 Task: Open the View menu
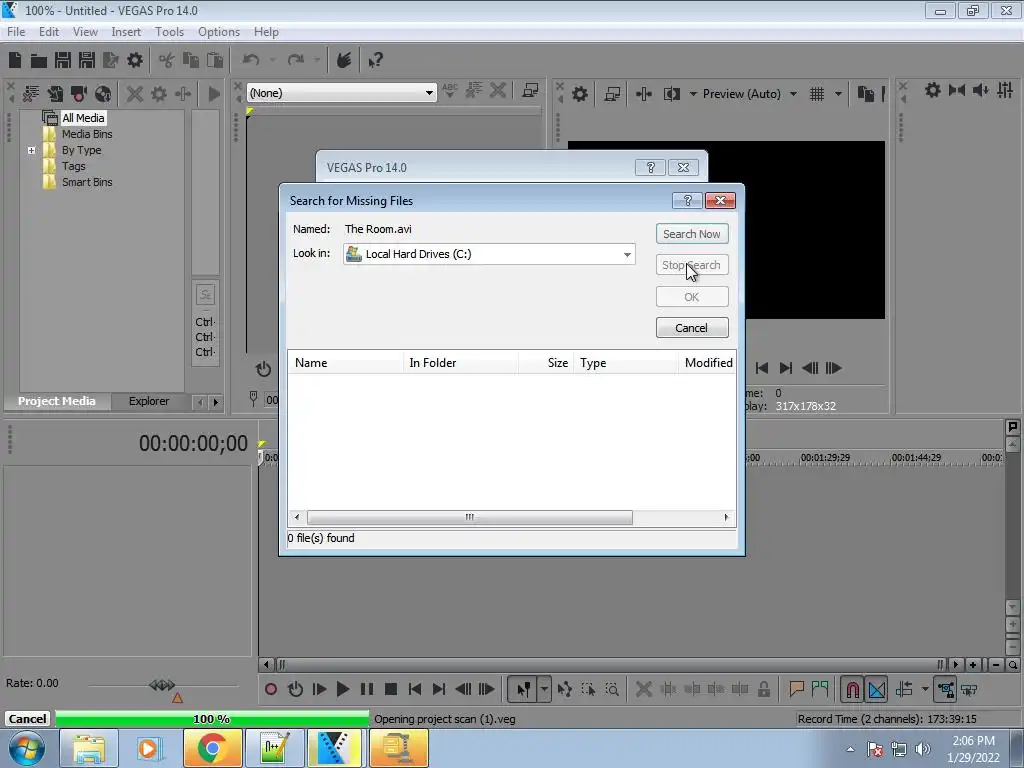pos(85,31)
